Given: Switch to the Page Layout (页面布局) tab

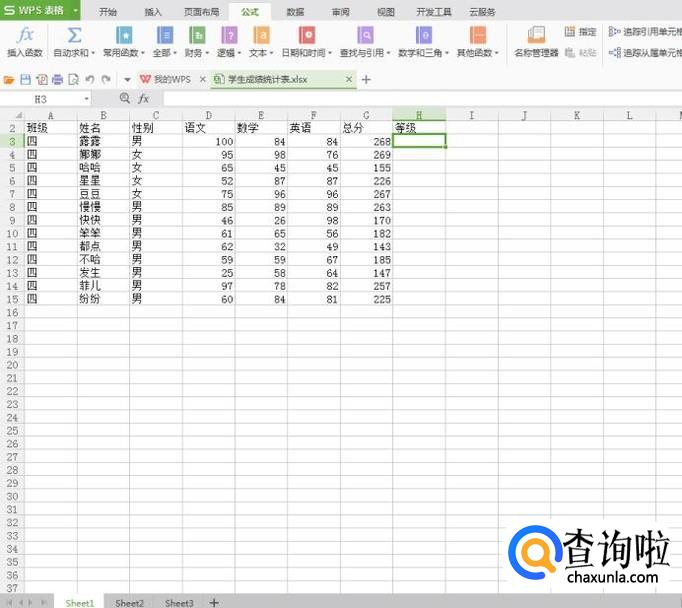Looking at the screenshot, I should coord(201,12).
